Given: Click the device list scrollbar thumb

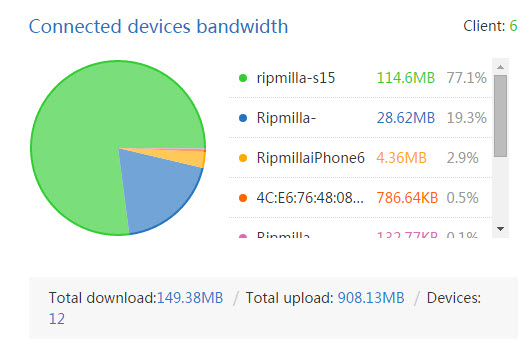Looking at the screenshot, I should click(x=500, y=116).
